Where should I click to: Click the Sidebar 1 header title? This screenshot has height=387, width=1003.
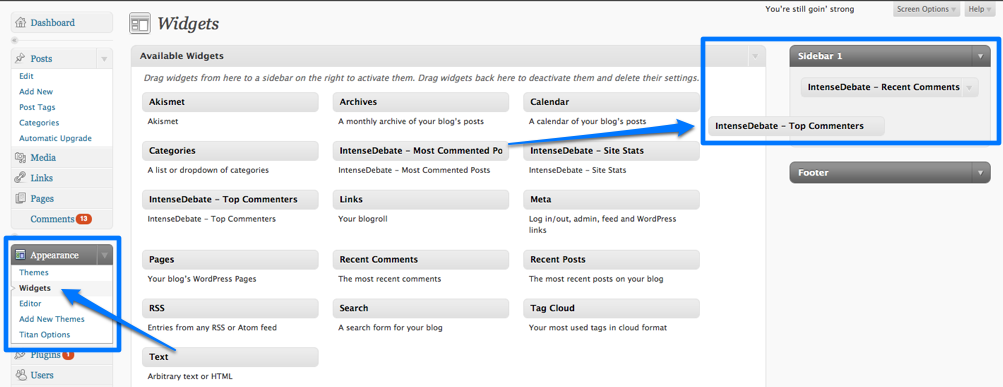(x=820, y=56)
